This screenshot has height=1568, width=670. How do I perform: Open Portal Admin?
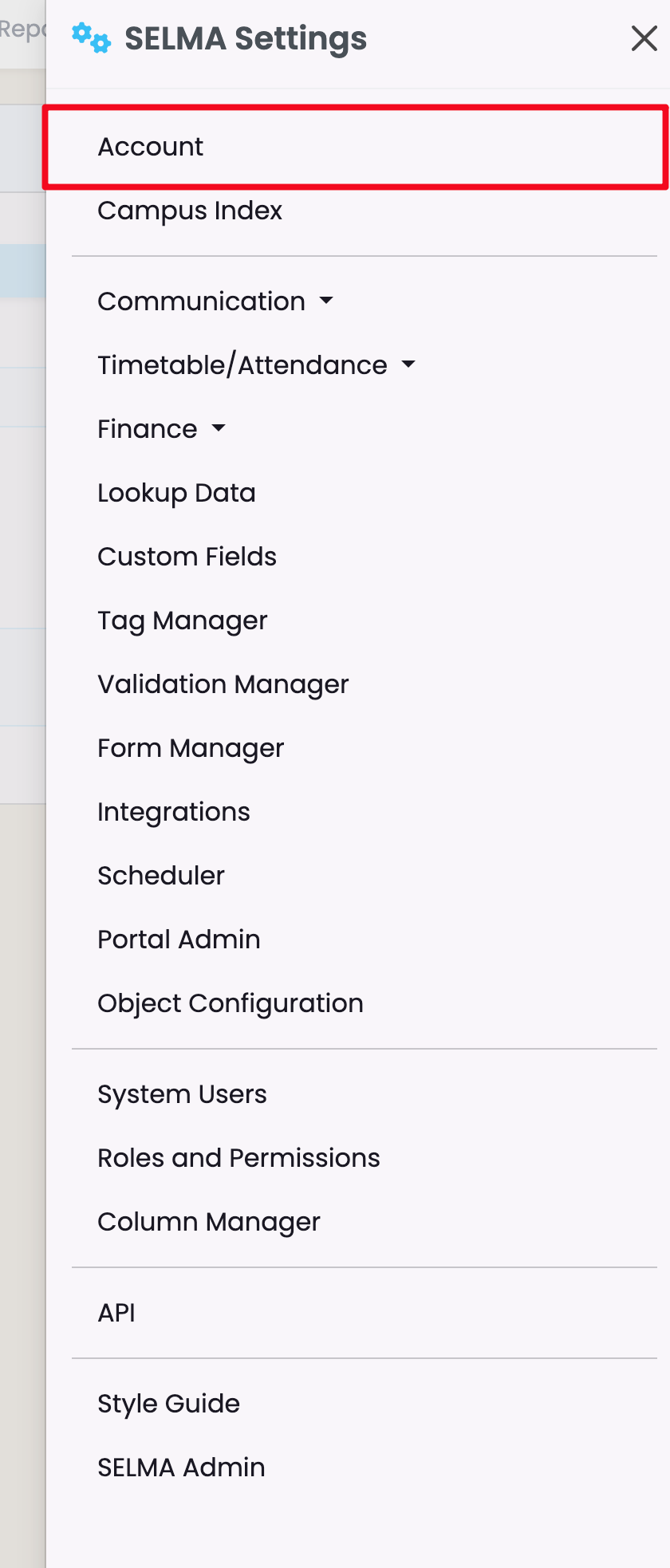coord(179,940)
